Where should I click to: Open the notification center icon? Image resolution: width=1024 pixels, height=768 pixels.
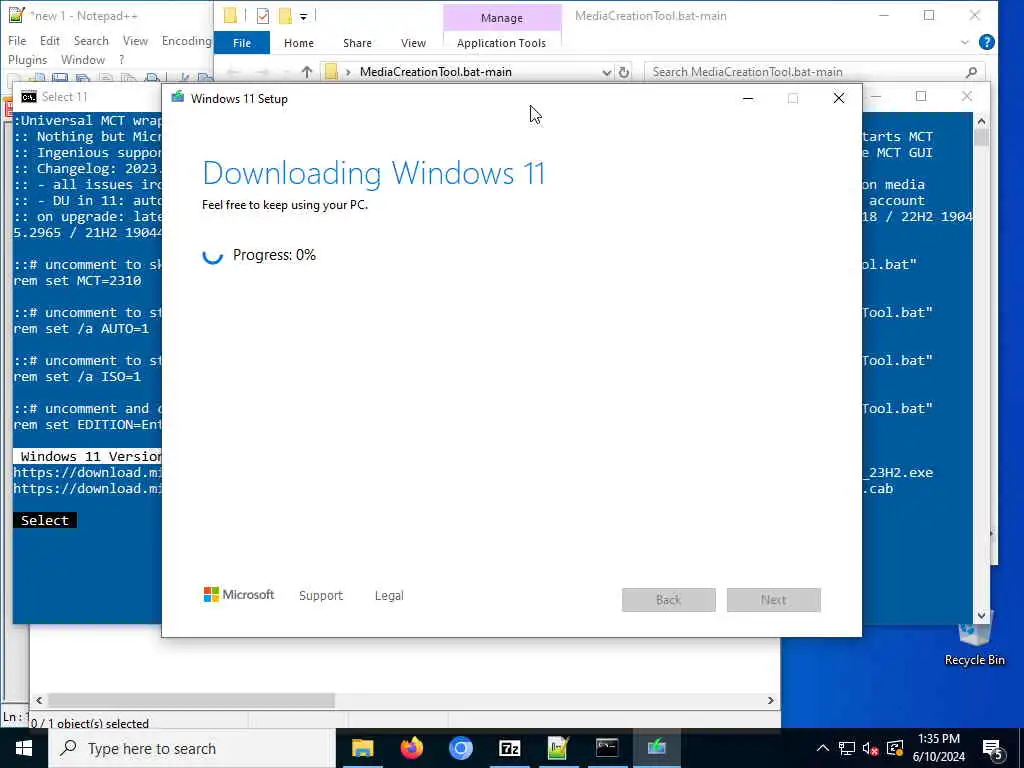click(x=993, y=749)
